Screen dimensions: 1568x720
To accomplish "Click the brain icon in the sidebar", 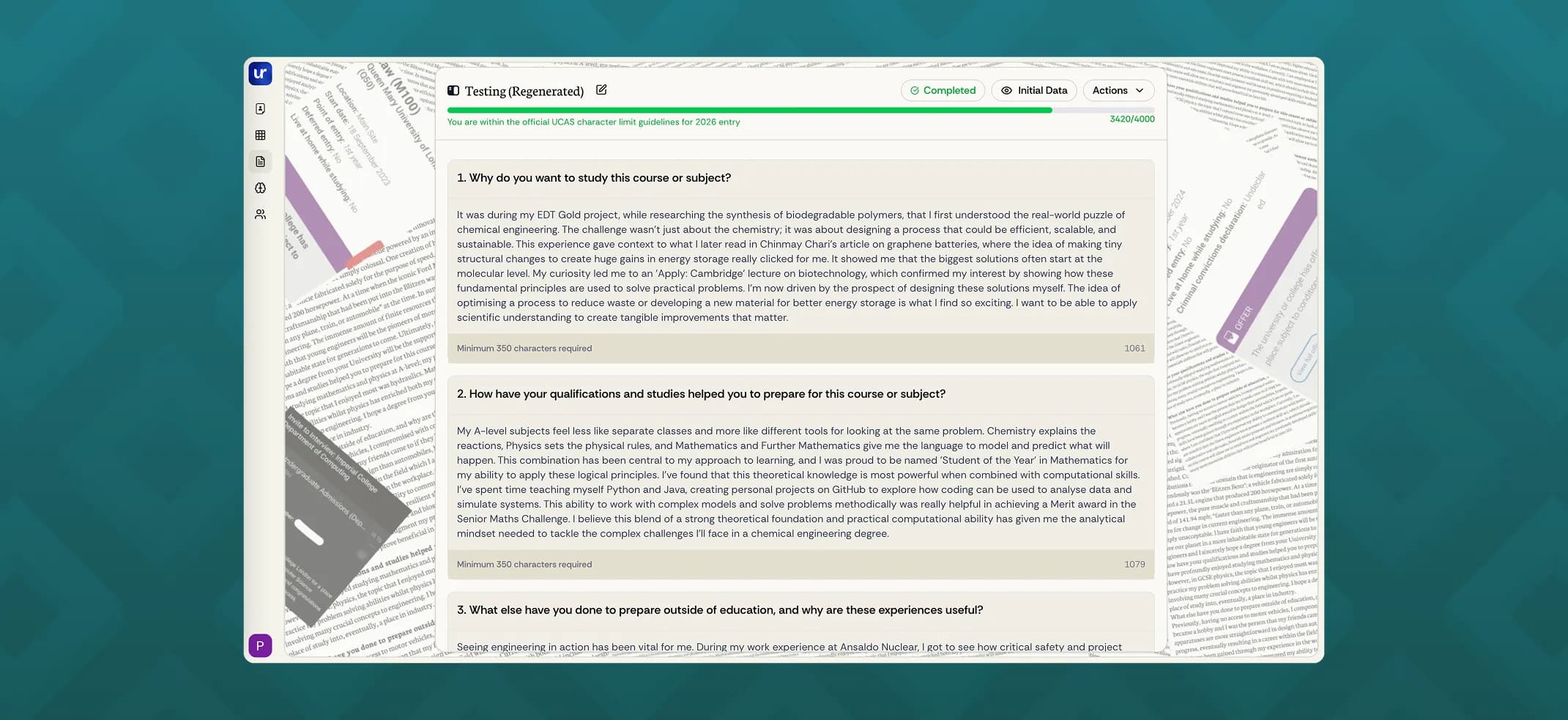I will [261, 188].
